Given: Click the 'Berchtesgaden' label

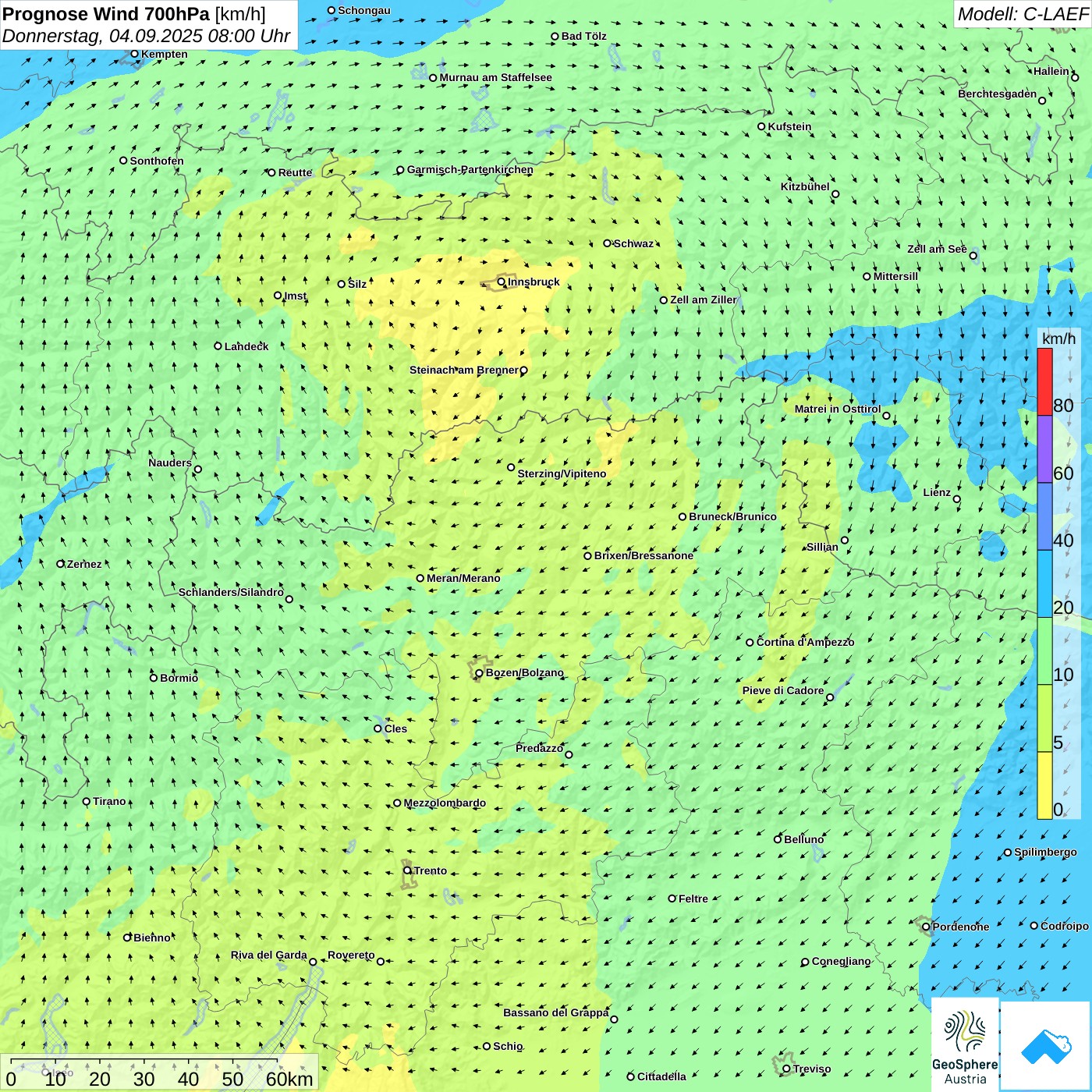Looking at the screenshot, I should pos(998,94).
